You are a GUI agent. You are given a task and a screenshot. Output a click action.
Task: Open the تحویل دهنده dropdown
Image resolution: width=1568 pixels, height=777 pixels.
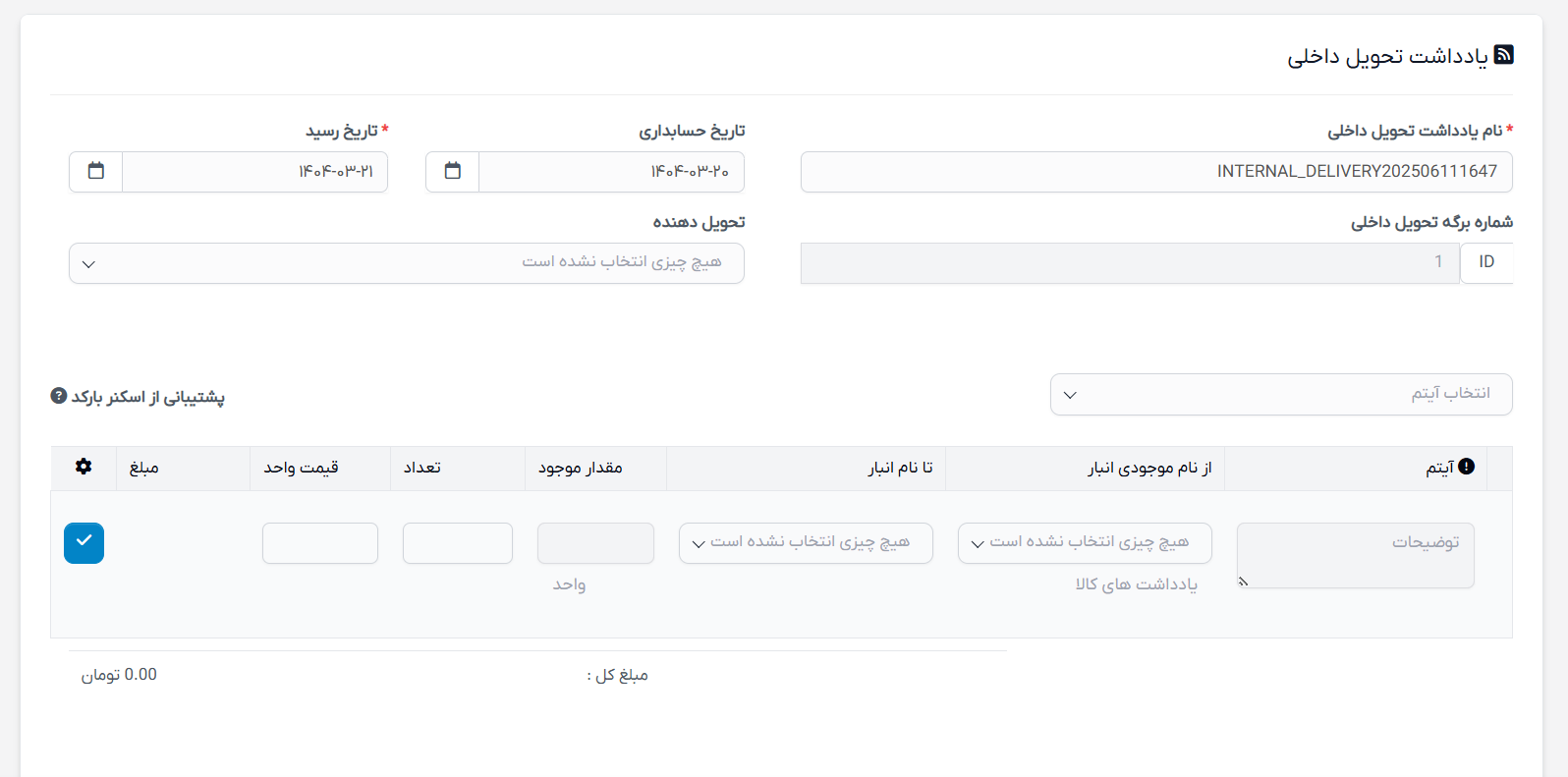point(407,263)
